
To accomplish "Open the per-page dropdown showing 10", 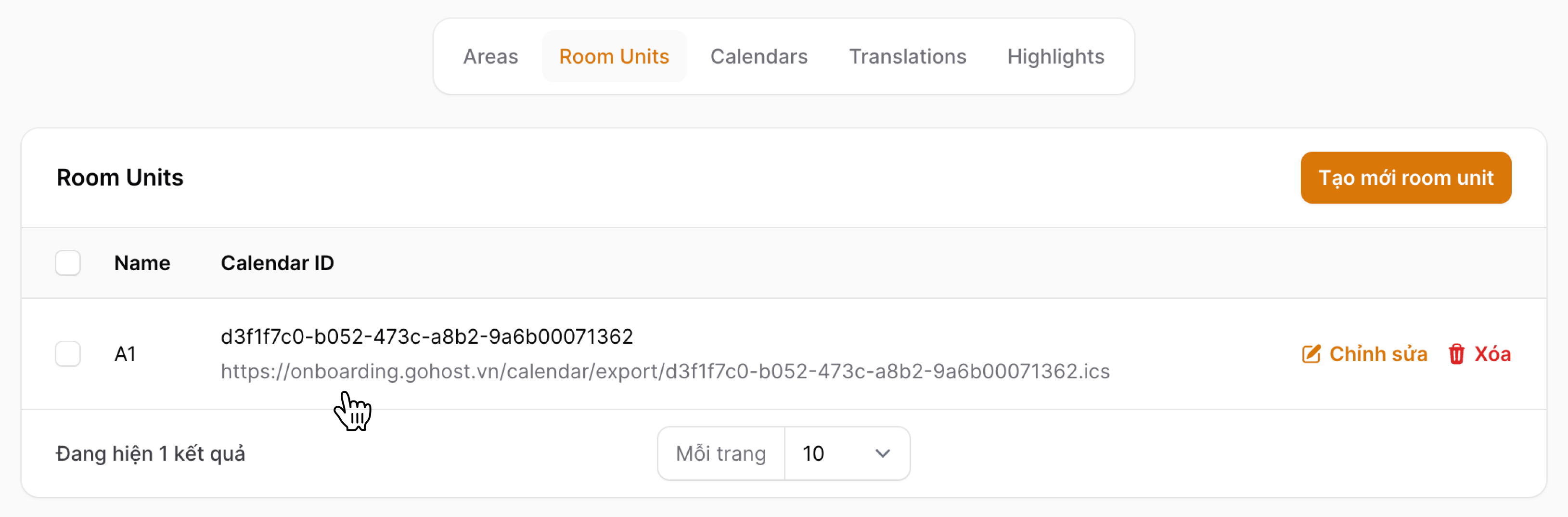I will click(x=846, y=453).
